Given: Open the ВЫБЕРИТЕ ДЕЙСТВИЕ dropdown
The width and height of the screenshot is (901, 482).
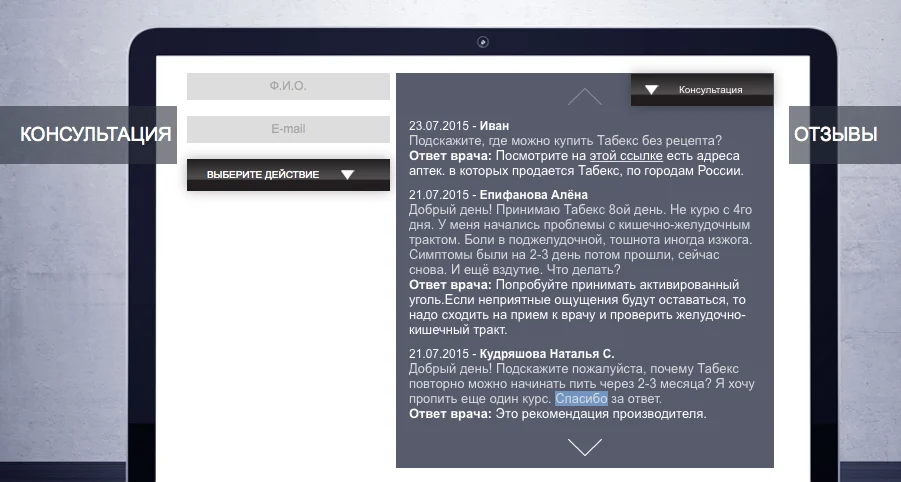Looking at the screenshot, I should coord(288,175).
